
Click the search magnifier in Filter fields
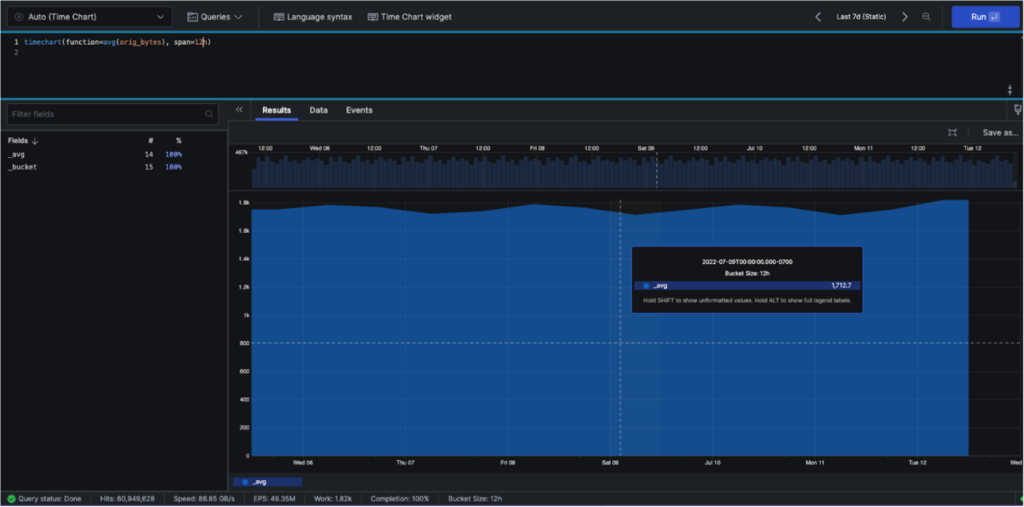[x=209, y=114]
